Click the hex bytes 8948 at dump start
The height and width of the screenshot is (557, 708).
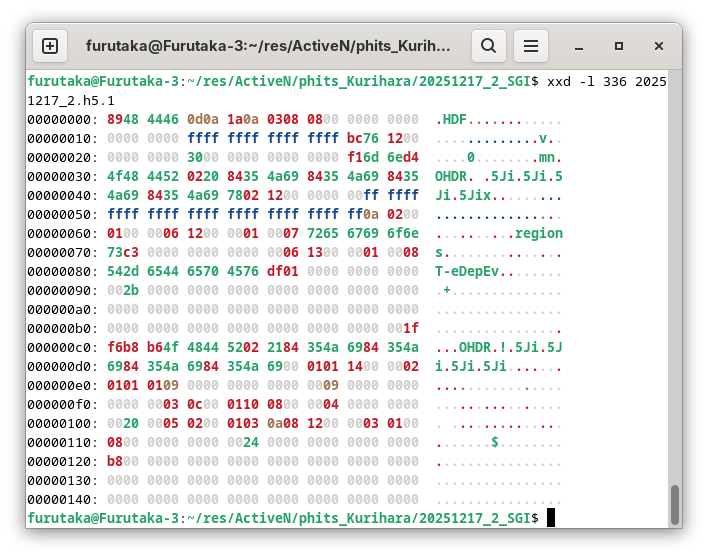(123, 119)
